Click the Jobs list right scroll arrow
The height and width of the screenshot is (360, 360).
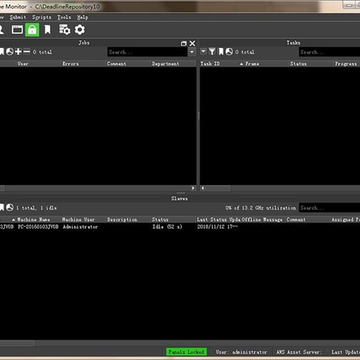coord(193,188)
